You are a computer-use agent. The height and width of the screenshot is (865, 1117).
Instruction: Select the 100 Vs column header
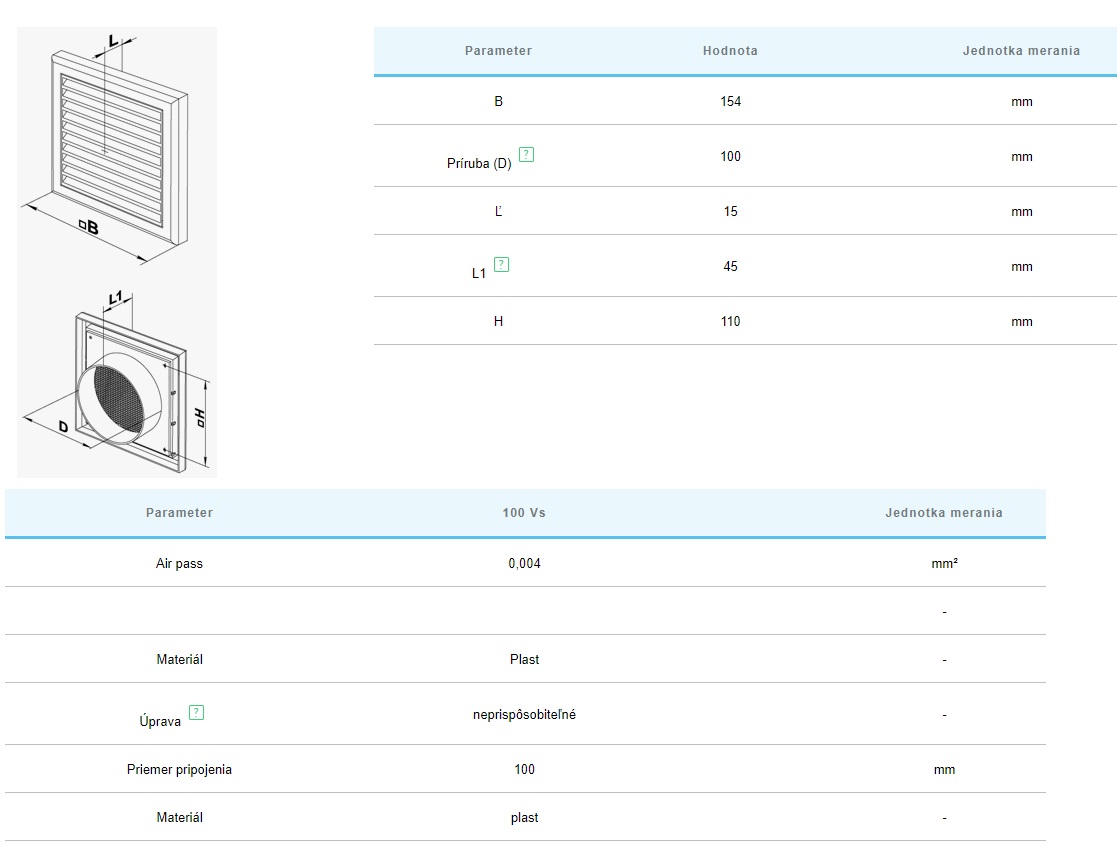click(x=524, y=513)
